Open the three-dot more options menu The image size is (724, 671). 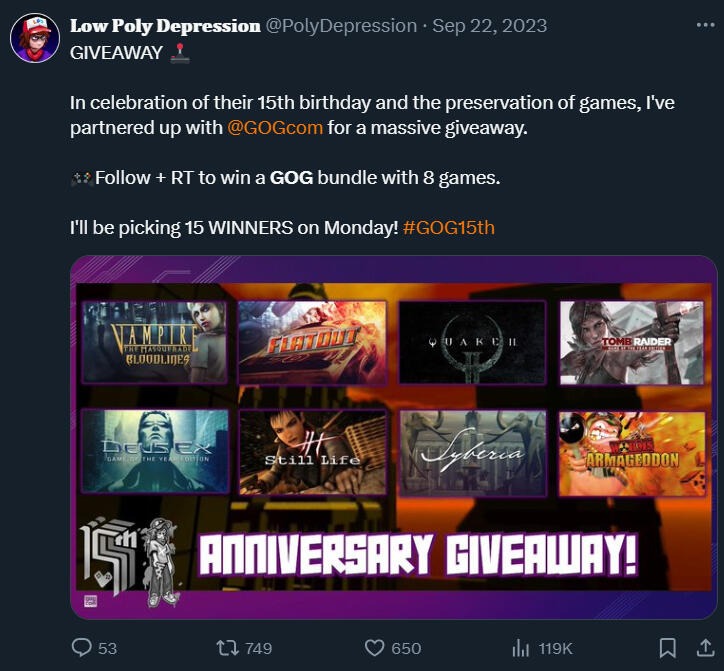(706, 25)
